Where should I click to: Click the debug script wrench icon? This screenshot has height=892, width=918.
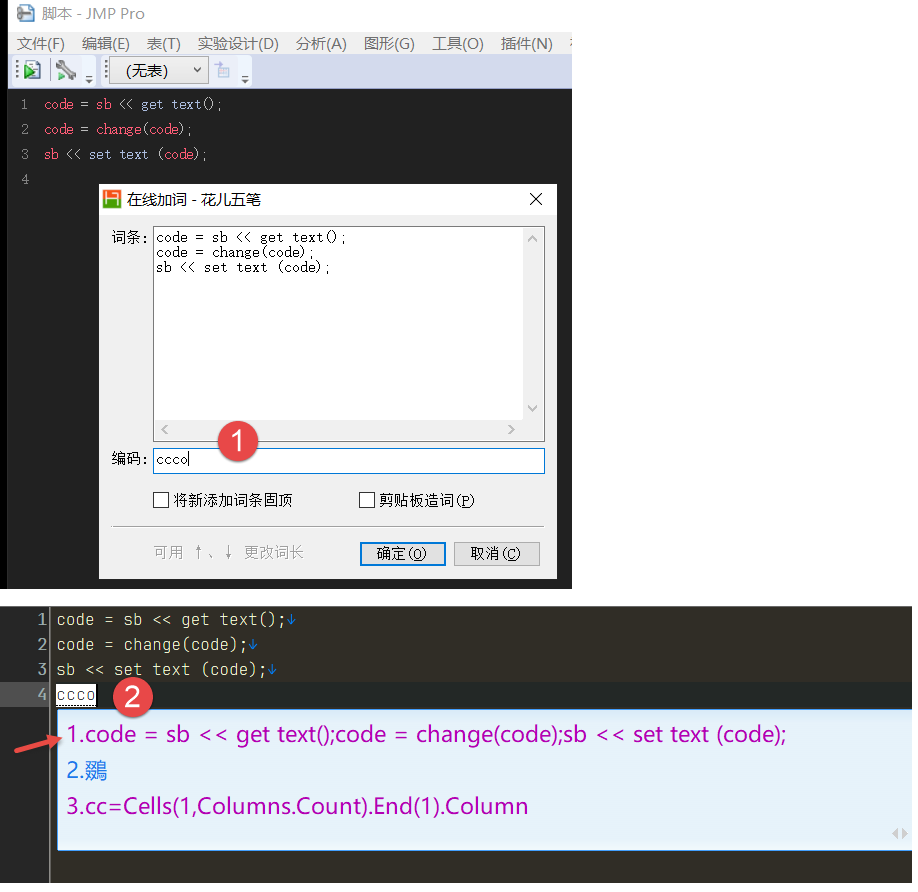66,71
